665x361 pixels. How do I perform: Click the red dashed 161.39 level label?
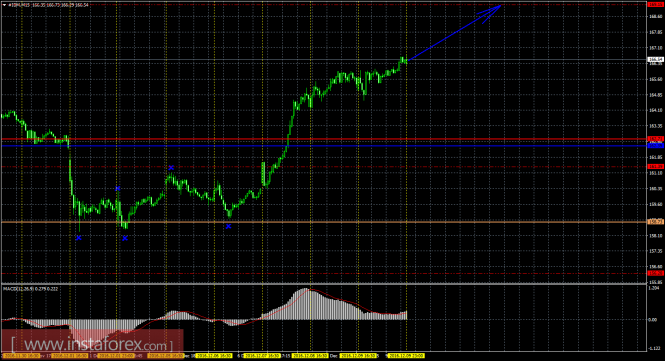coord(656,167)
